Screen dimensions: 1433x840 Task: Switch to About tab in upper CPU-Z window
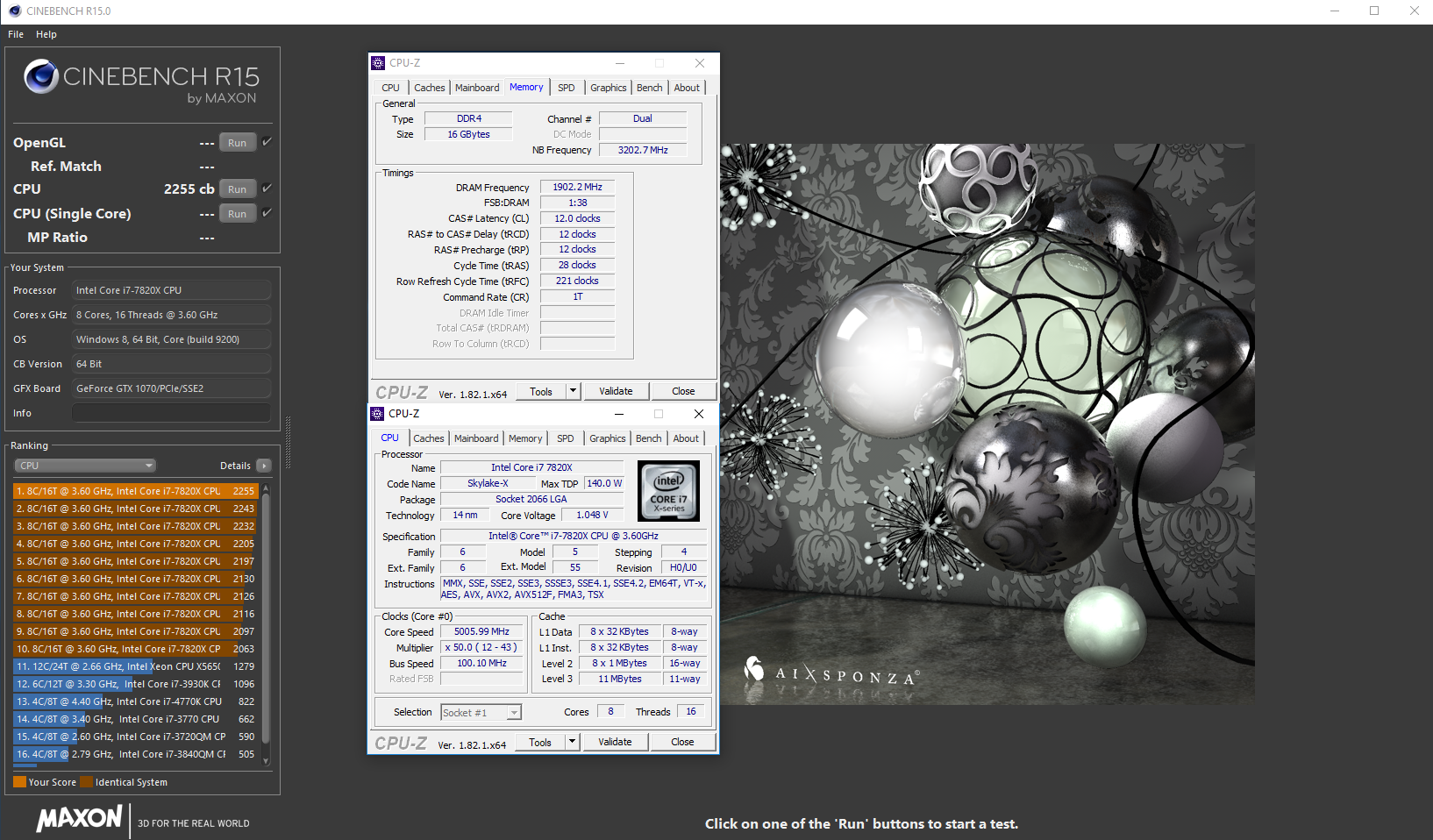tap(688, 88)
